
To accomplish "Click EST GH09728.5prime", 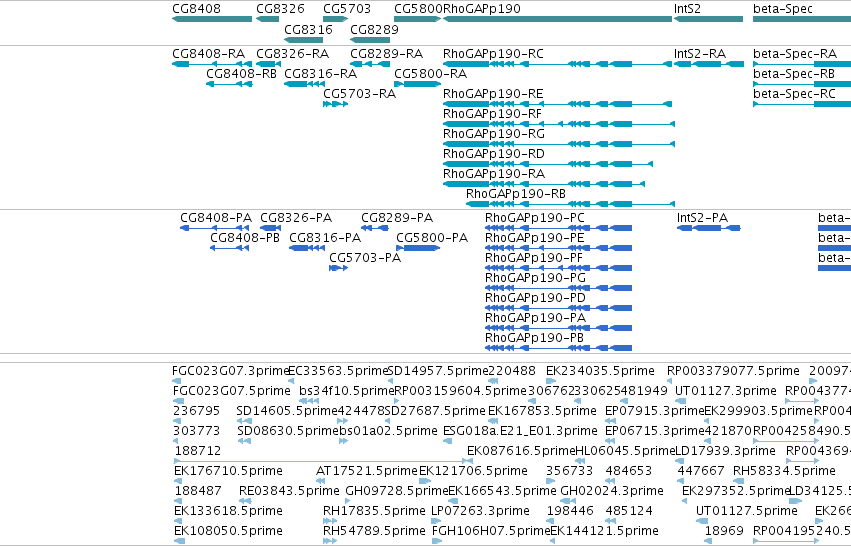I will pos(348,502).
